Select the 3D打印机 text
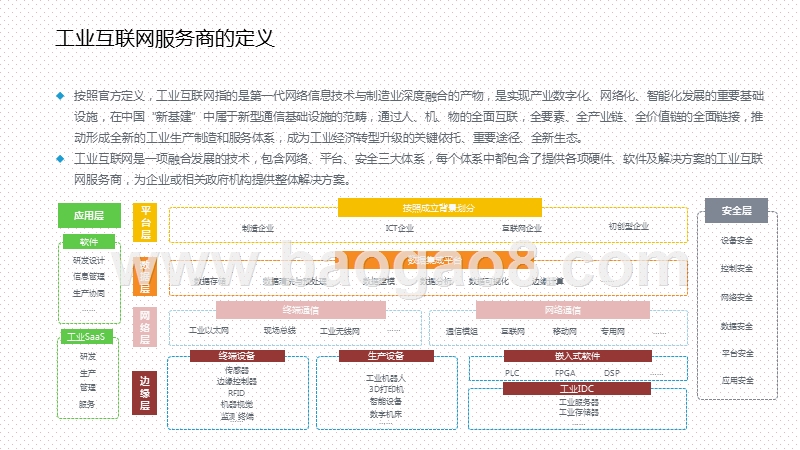 point(386,389)
